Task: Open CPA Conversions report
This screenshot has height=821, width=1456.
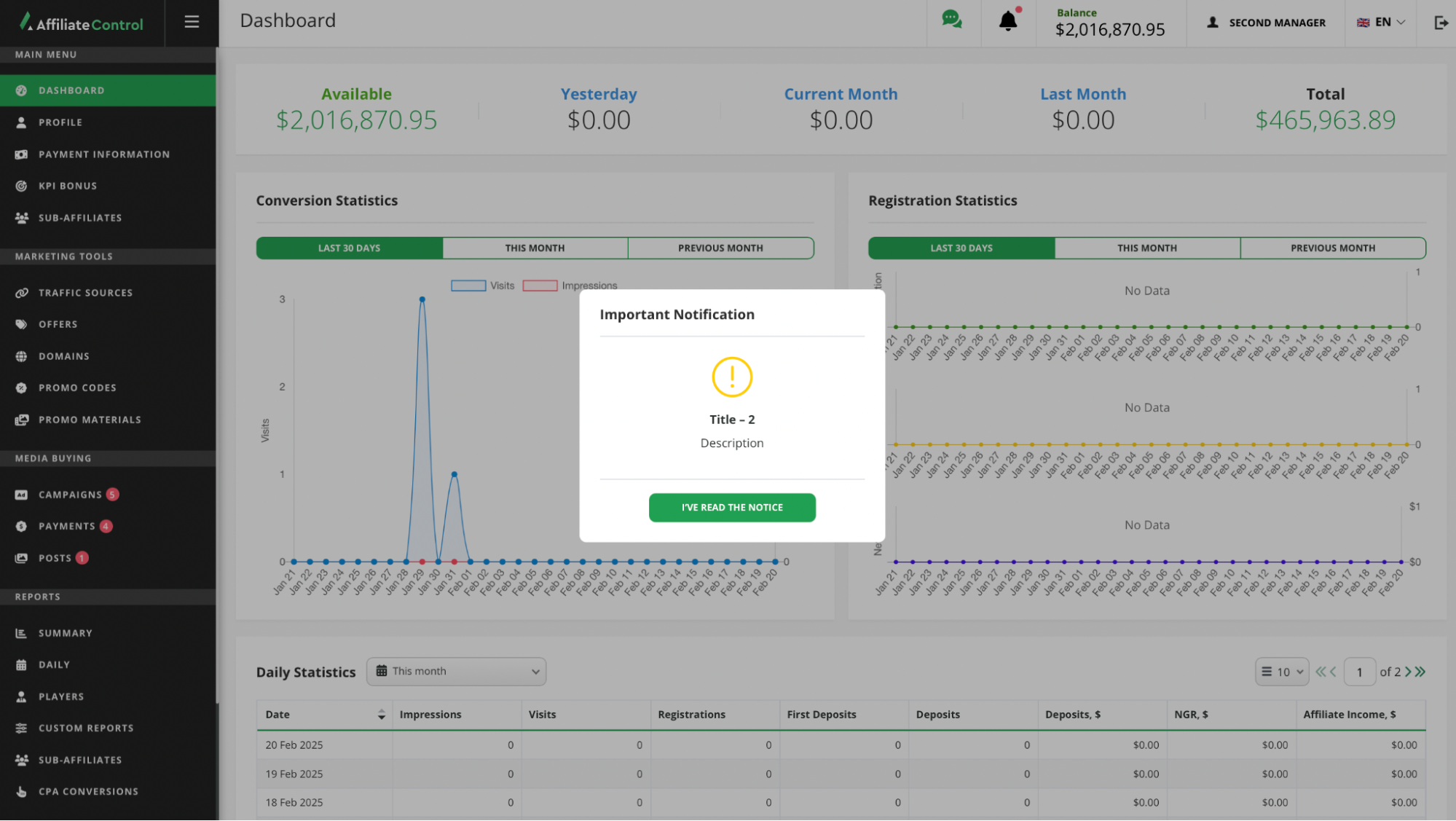Action: click(88, 791)
